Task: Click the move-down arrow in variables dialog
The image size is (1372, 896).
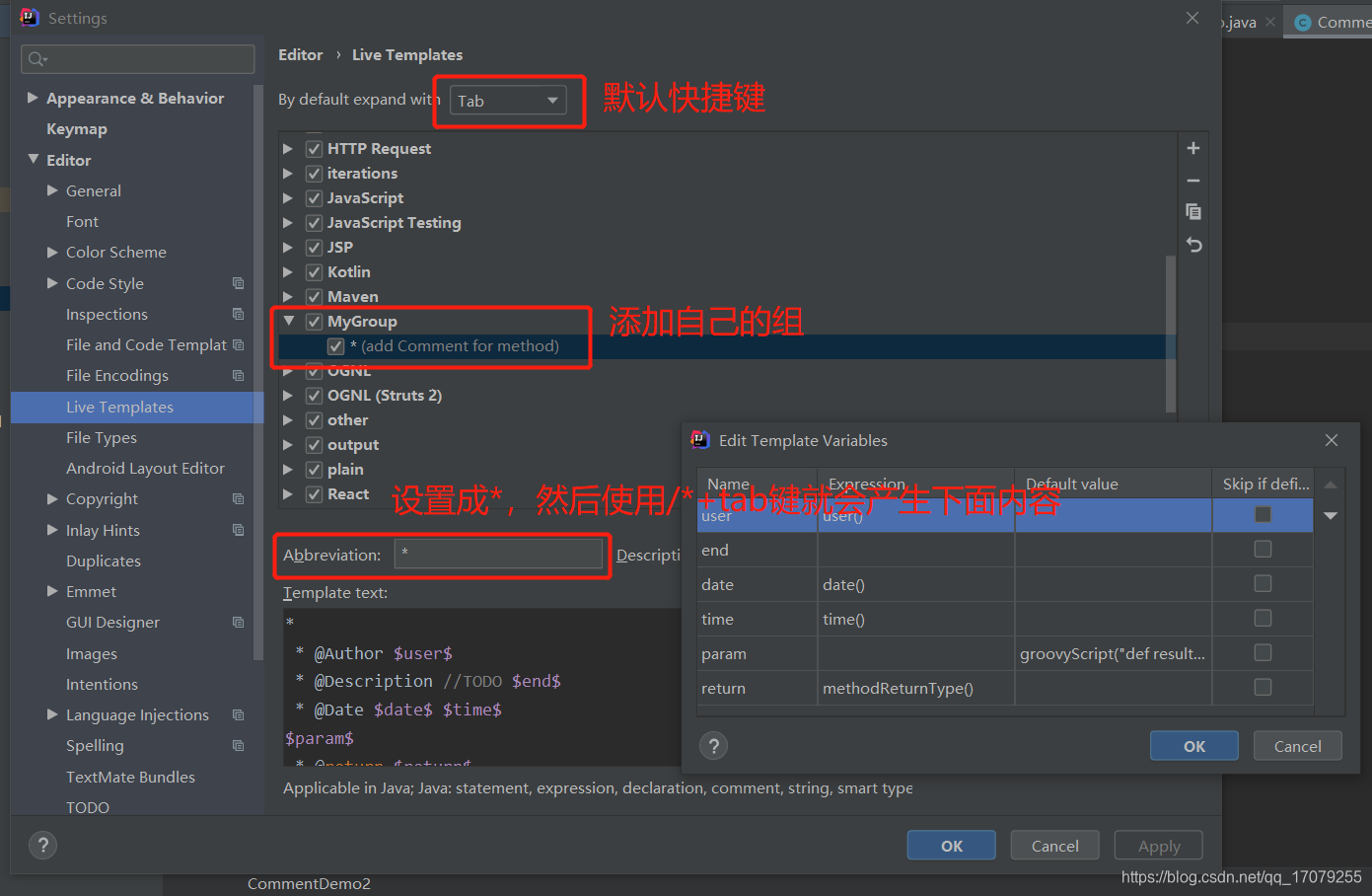Action: click(x=1331, y=515)
